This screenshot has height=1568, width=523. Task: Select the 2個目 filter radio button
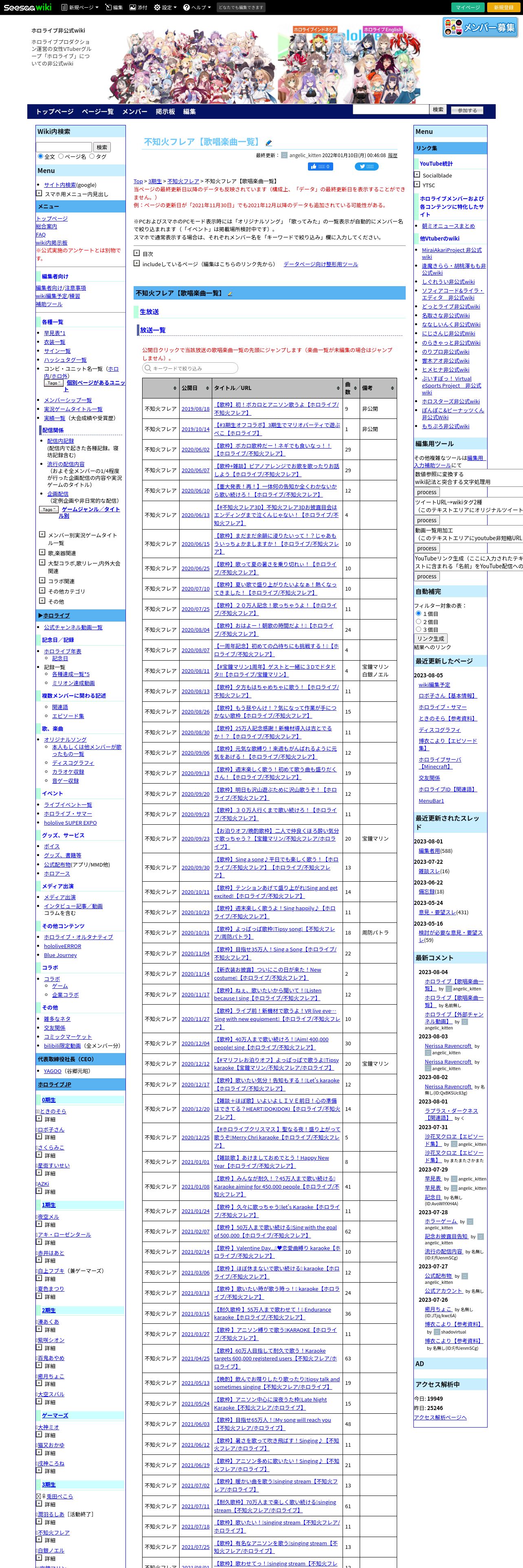[x=419, y=622]
